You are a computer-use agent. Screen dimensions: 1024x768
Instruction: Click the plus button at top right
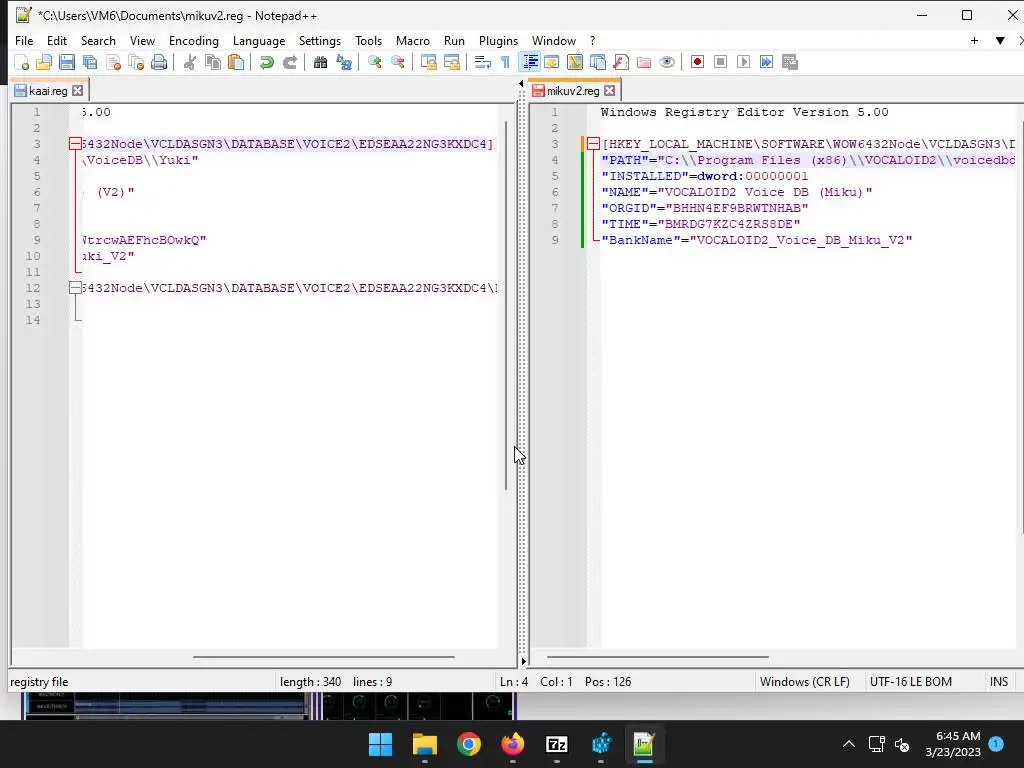(974, 40)
